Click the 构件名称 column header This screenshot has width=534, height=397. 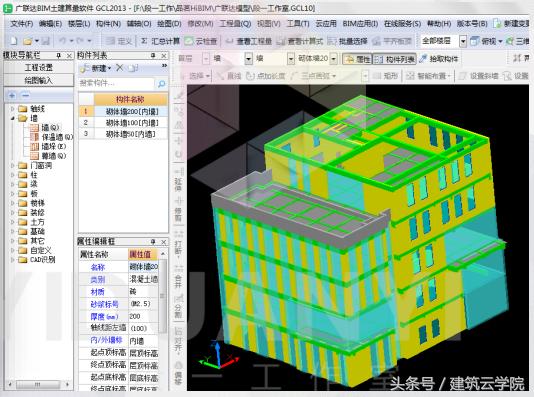click(x=131, y=99)
